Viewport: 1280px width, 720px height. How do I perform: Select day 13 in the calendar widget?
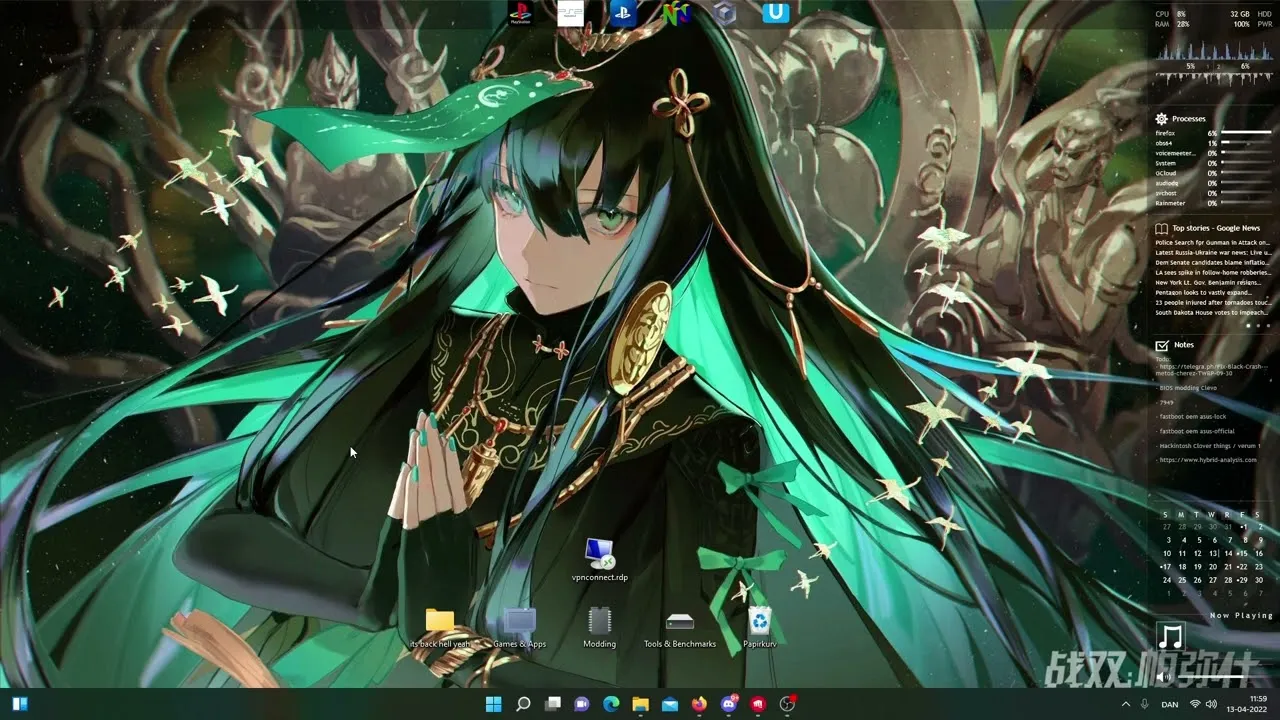1213,553
